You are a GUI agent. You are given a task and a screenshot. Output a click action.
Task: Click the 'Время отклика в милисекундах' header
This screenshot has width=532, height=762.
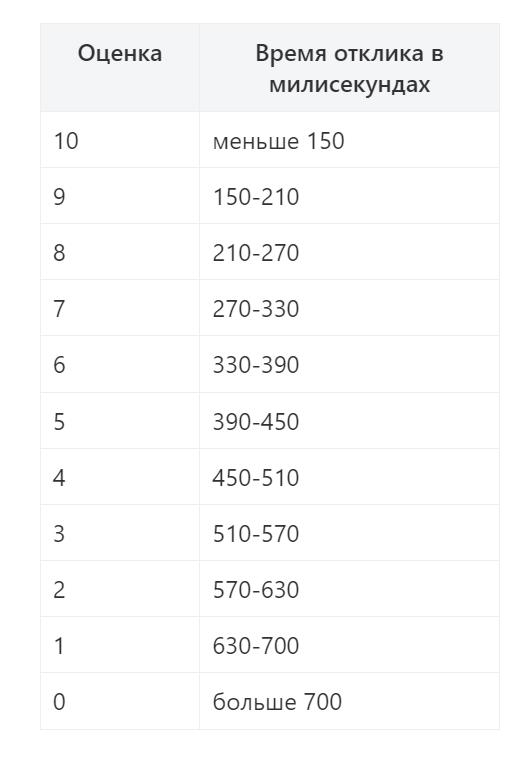coord(349,68)
